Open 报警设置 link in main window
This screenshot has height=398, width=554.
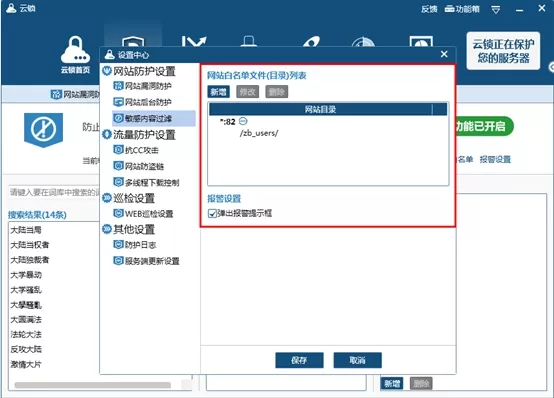tap(495, 159)
